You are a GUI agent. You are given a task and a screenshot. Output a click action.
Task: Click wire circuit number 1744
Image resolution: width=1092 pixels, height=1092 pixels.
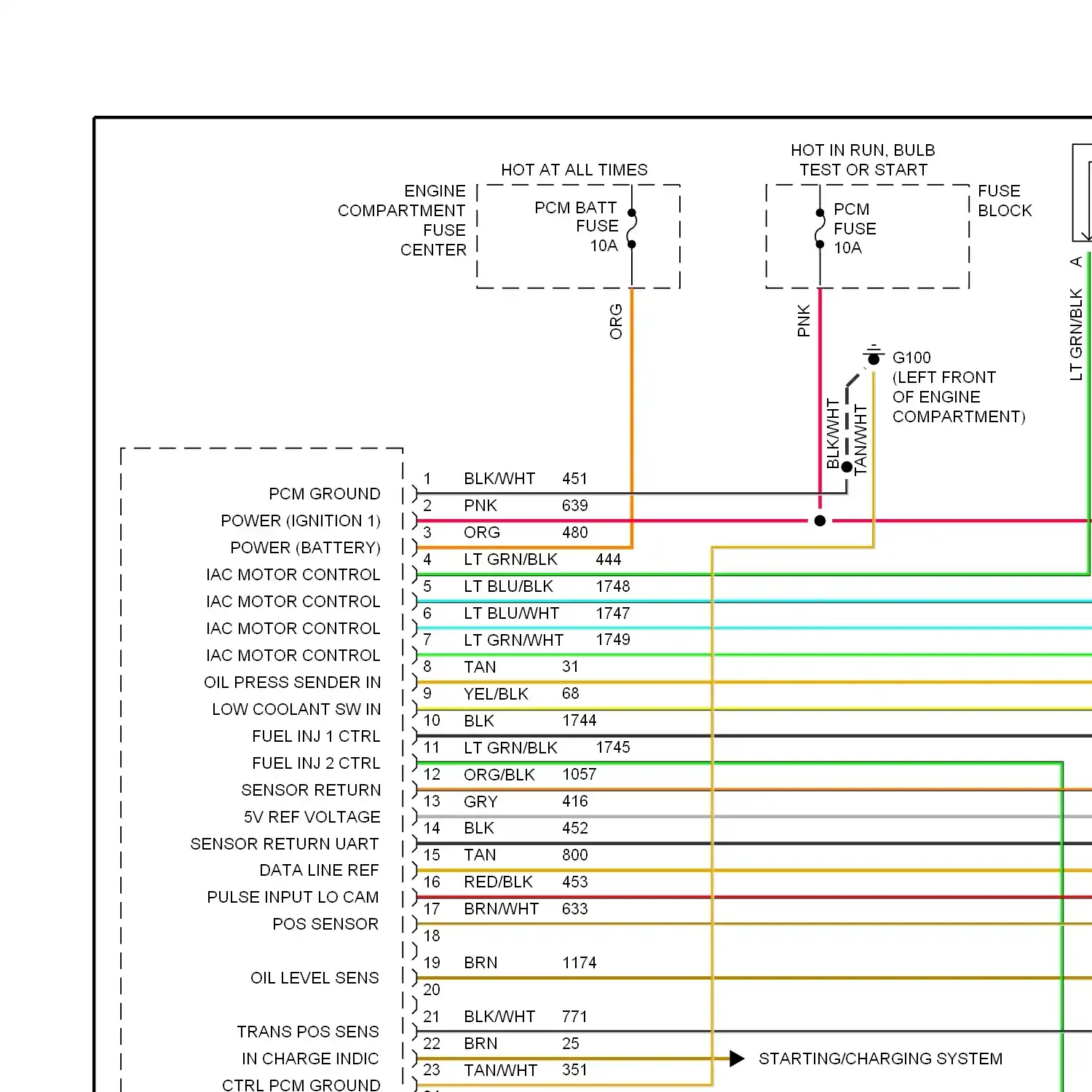579,720
